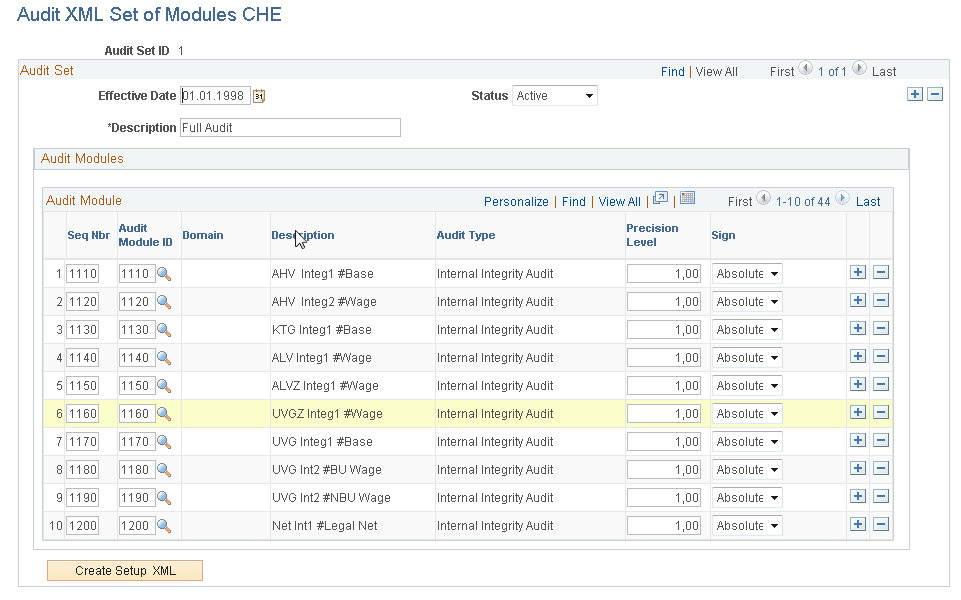Screen dimensions: 961x600
Task: Open Personalize for the Audit Module grid
Action: (x=516, y=201)
